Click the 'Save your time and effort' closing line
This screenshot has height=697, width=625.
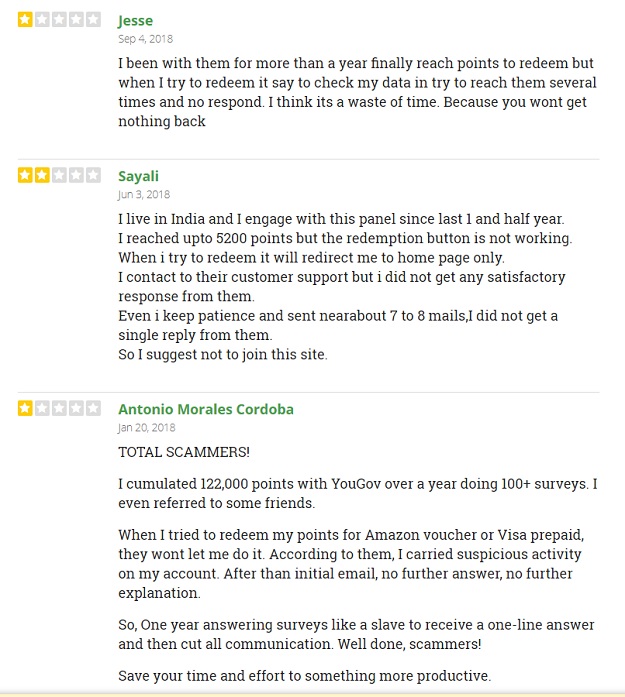point(304,676)
